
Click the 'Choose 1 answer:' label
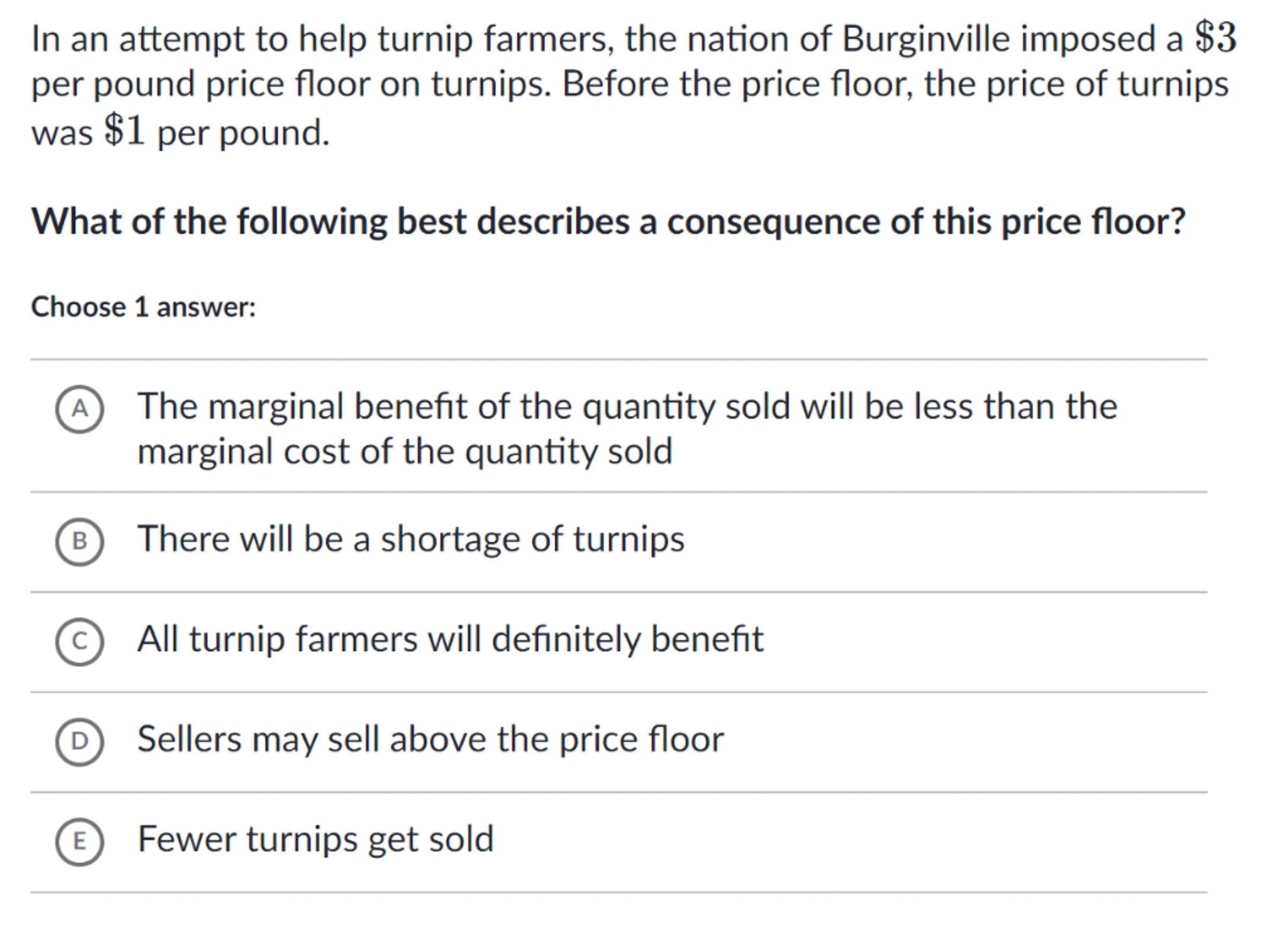[x=143, y=307]
